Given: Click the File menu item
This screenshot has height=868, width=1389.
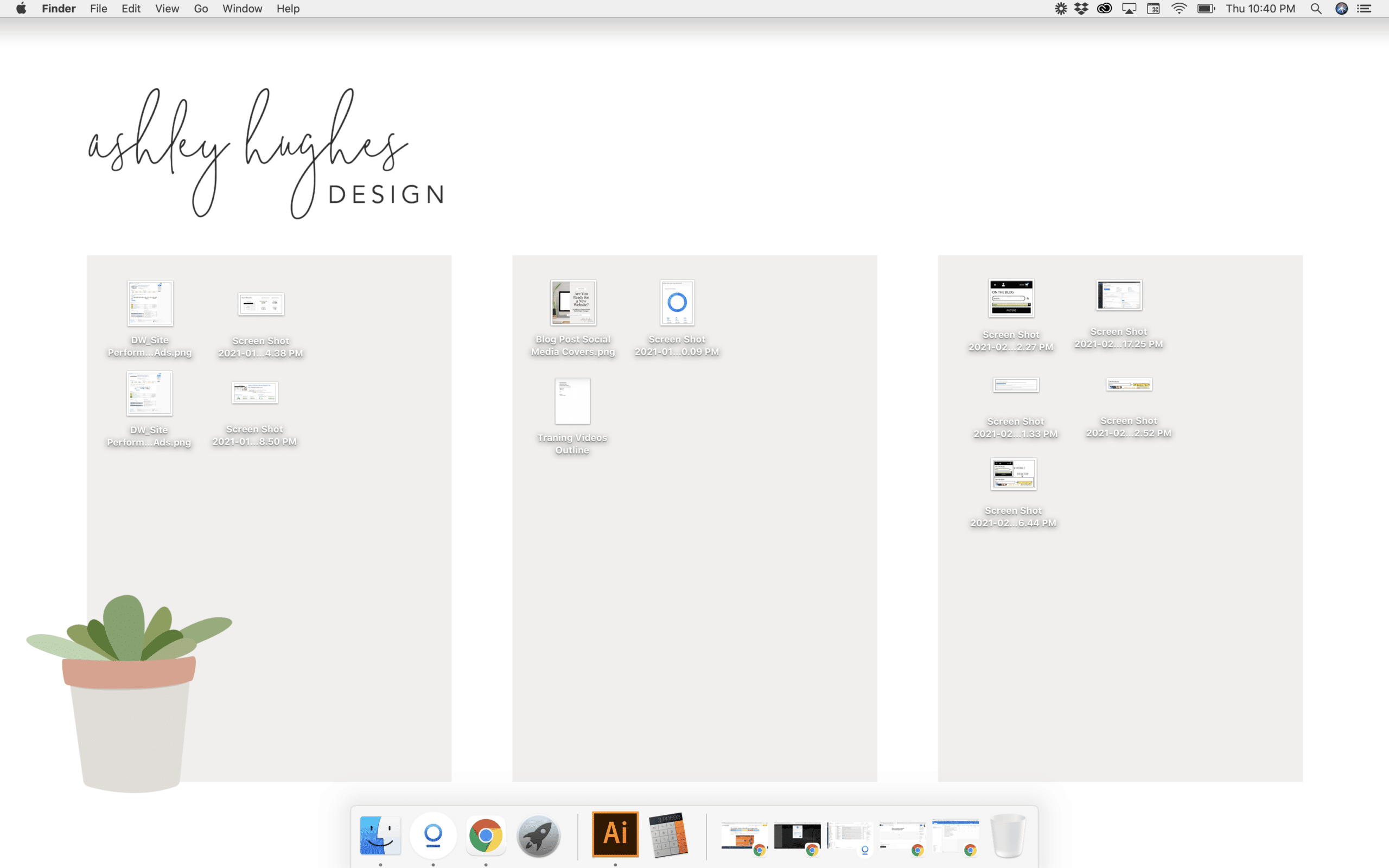Looking at the screenshot, I should pyautogui.click(x=97, y=9).
